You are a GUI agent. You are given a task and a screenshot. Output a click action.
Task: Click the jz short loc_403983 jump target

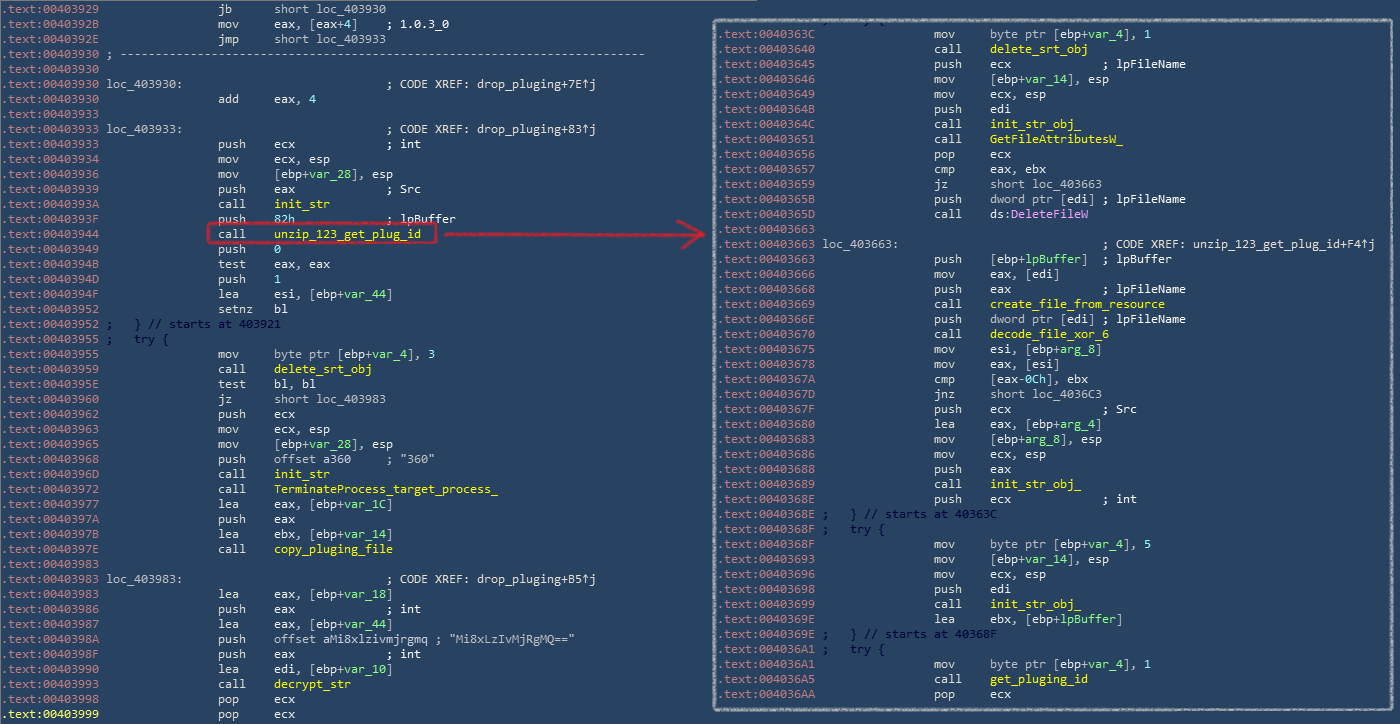(x=329, y=399)
